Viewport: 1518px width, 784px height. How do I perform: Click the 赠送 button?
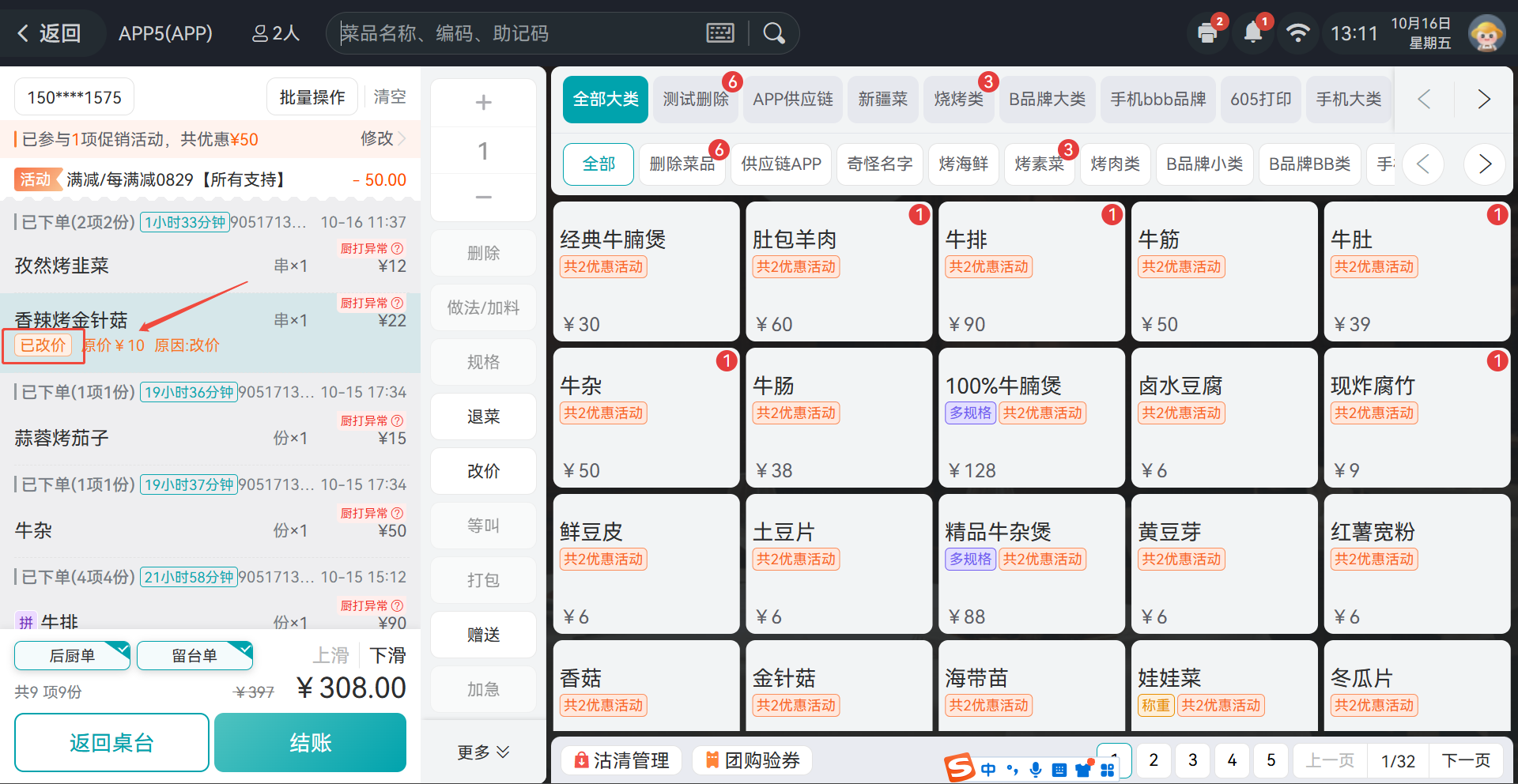point(483,635)
